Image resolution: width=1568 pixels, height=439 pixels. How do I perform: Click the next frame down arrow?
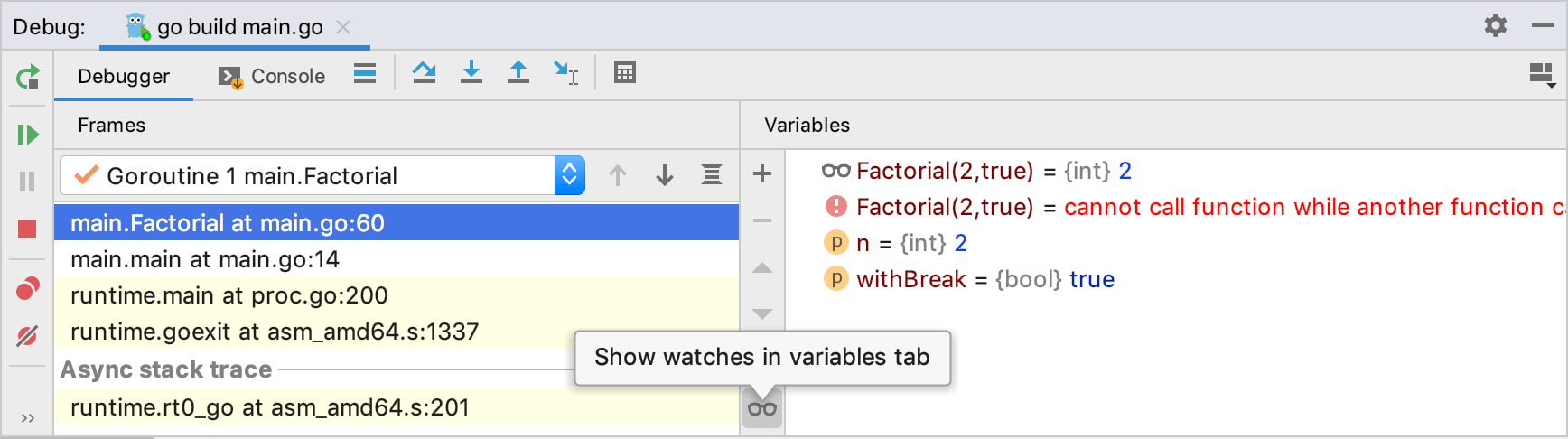(x=665, y=175)
